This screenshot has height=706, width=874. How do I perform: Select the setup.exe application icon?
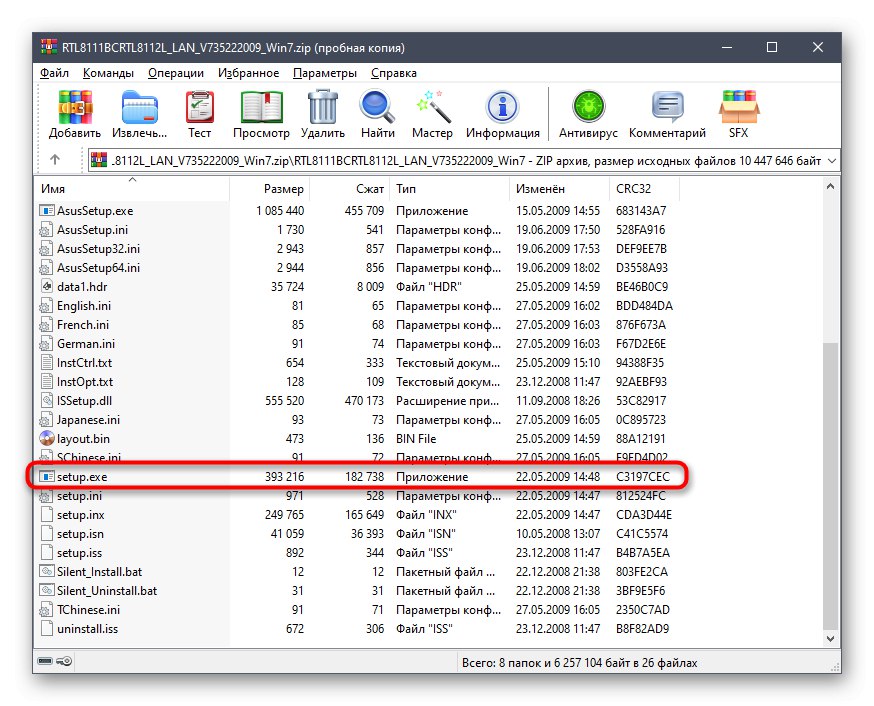click(x=47, y=476)
